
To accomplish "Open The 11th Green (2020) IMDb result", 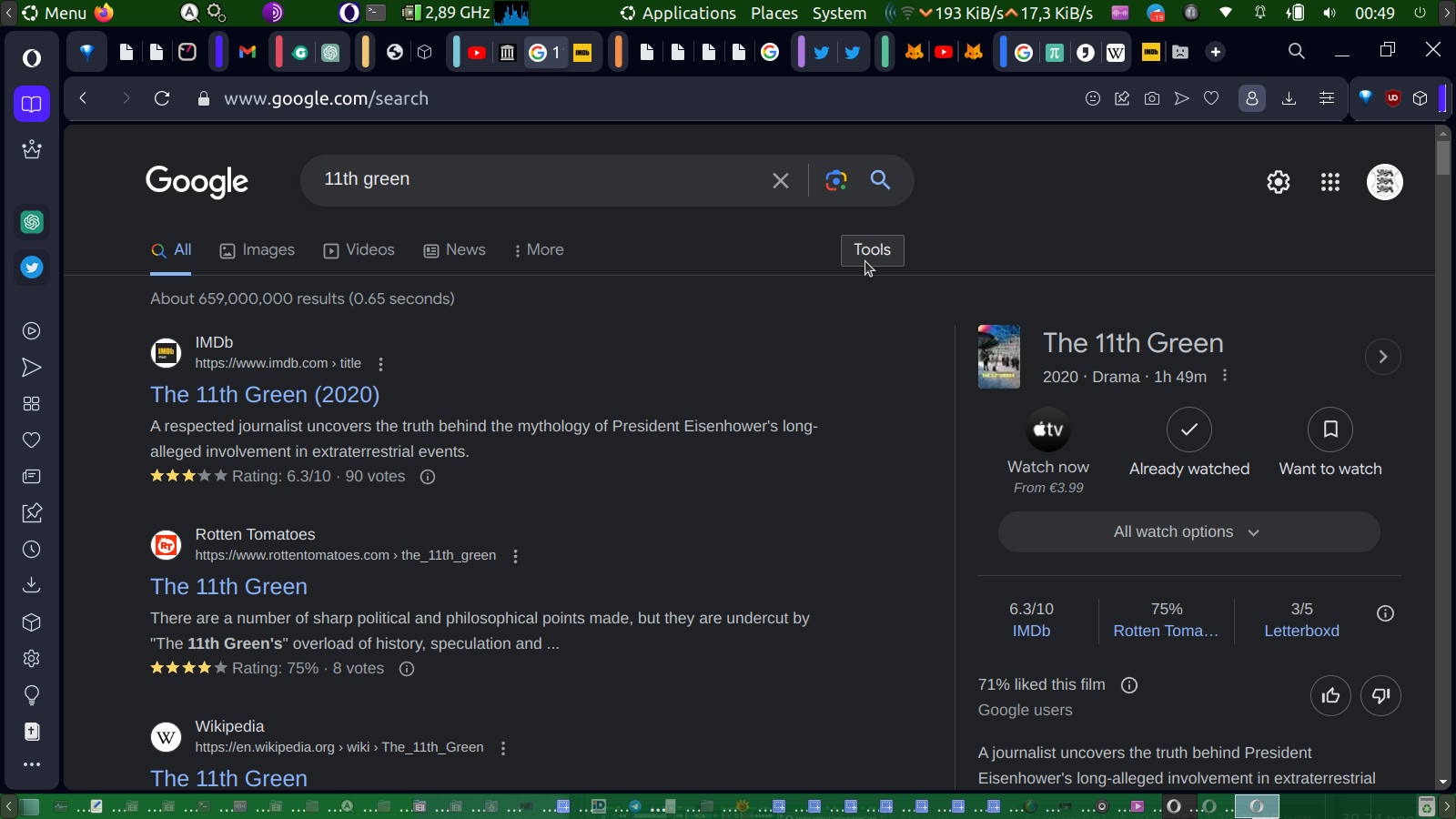I will 265,395.
